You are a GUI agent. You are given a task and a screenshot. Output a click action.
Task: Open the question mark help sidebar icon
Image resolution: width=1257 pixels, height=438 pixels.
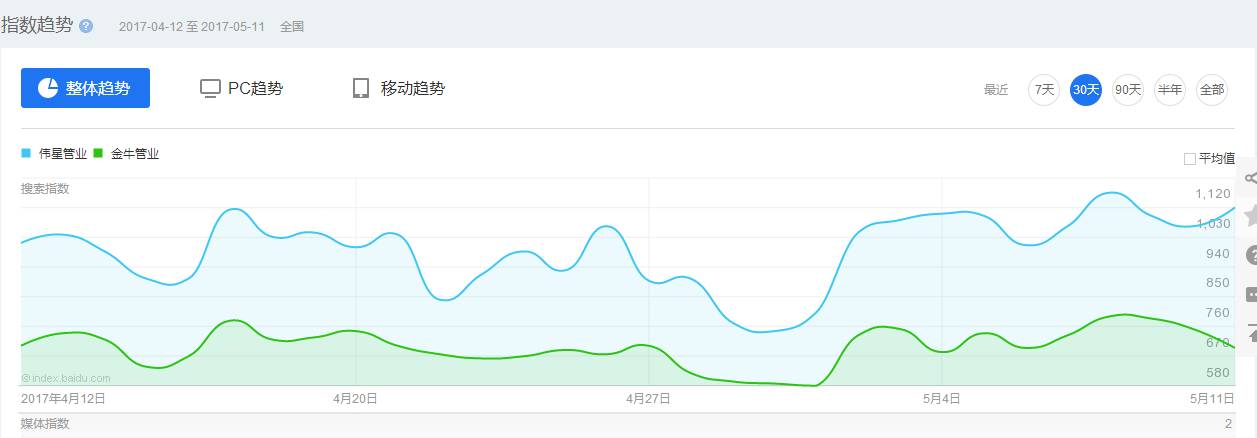(1250, 255)
